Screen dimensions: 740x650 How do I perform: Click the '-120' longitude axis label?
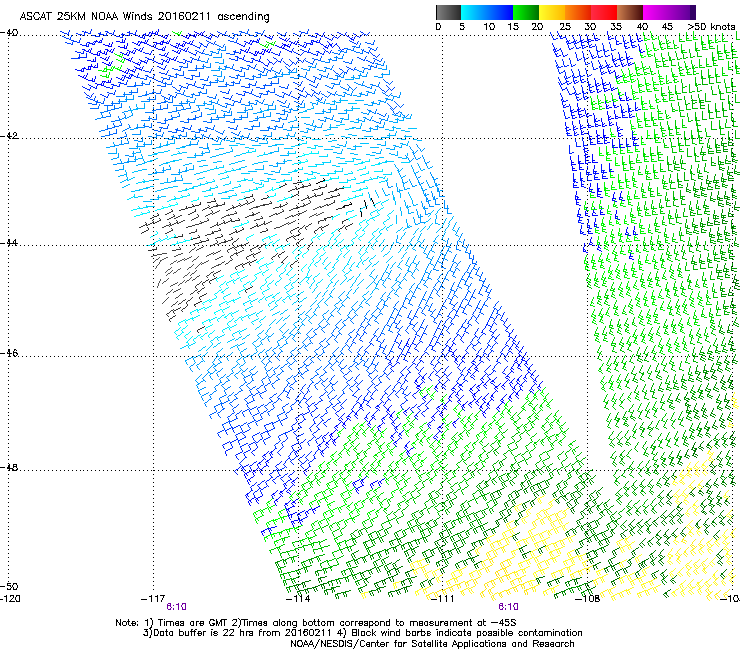[x=10, y=599]
